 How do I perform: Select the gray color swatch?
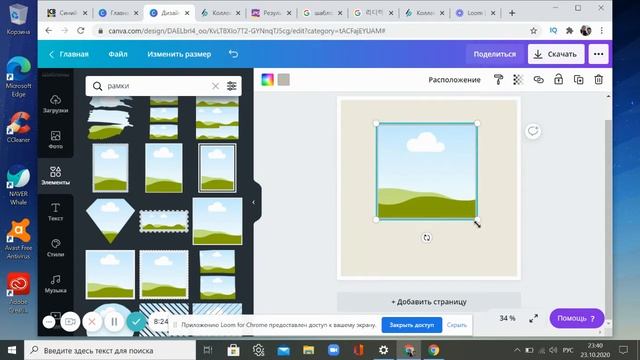click(x=284, y=80)
